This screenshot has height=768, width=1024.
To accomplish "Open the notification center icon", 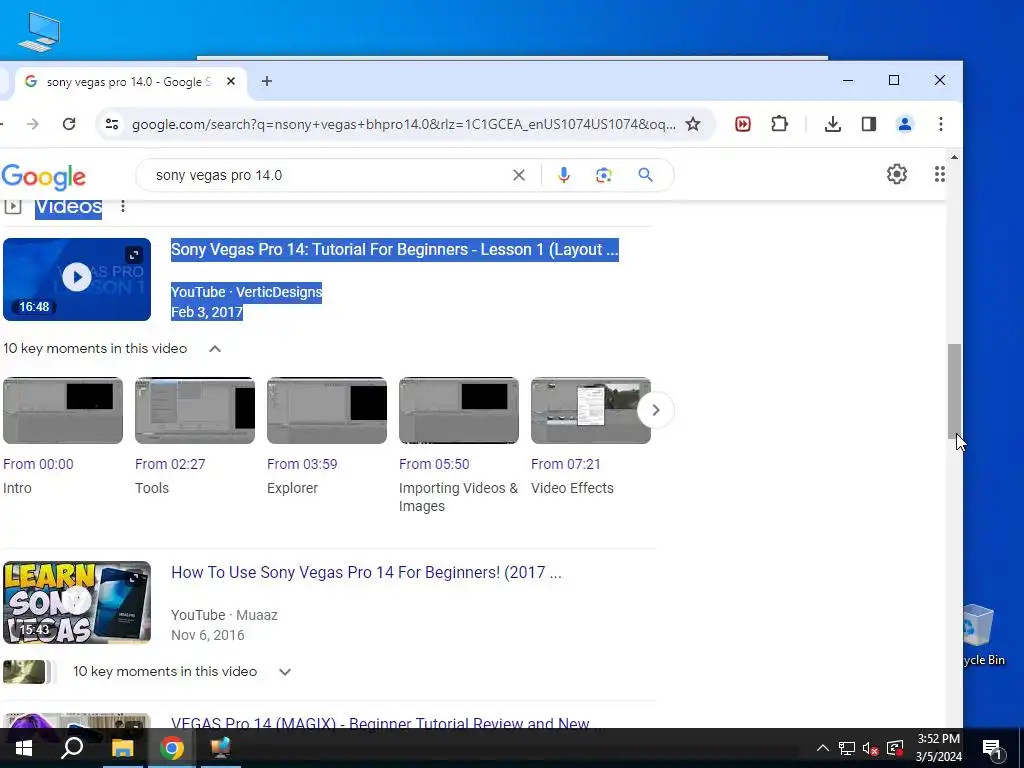I will [x=992, y=748].
